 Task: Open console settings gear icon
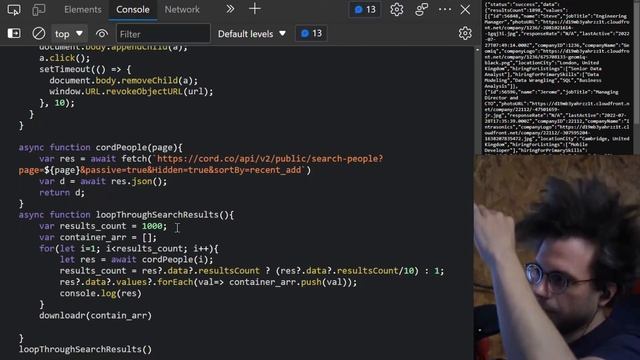pos(465,33)
